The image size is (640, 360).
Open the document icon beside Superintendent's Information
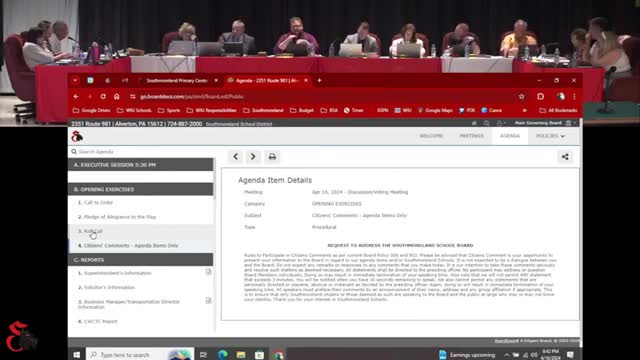209,272
